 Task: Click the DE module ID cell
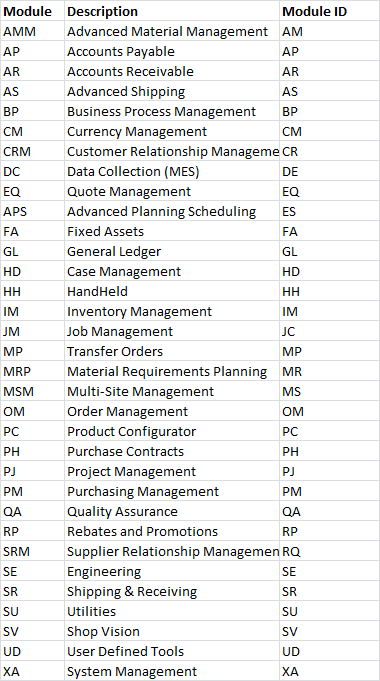(330, 171)
